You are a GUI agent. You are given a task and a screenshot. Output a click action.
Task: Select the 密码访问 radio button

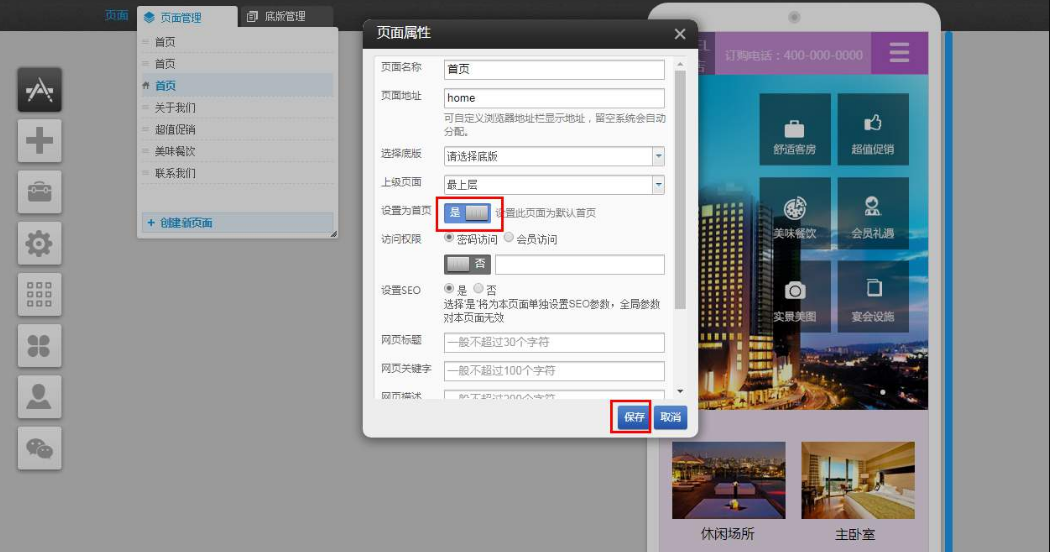pos(450,239)
